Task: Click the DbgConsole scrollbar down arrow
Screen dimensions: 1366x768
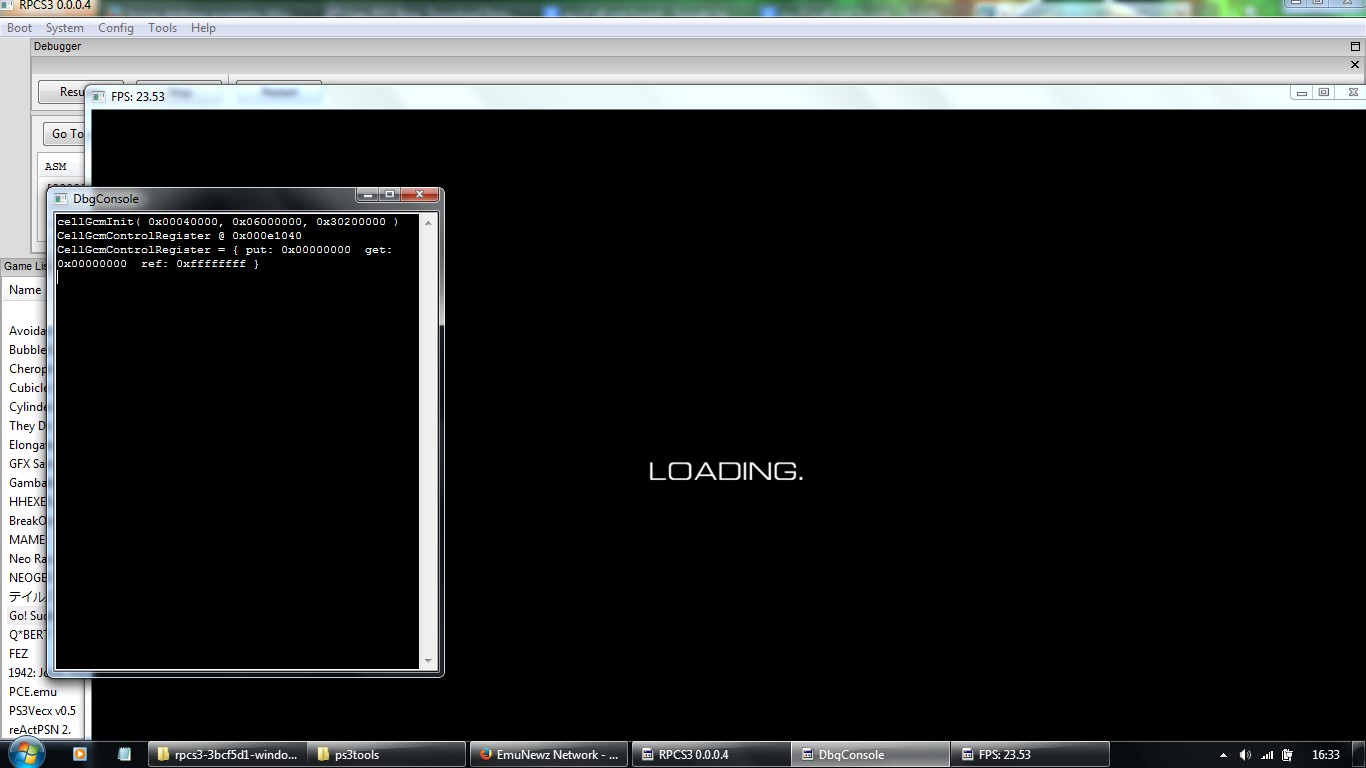Action: pyautogui.click(x=428, y=661)
